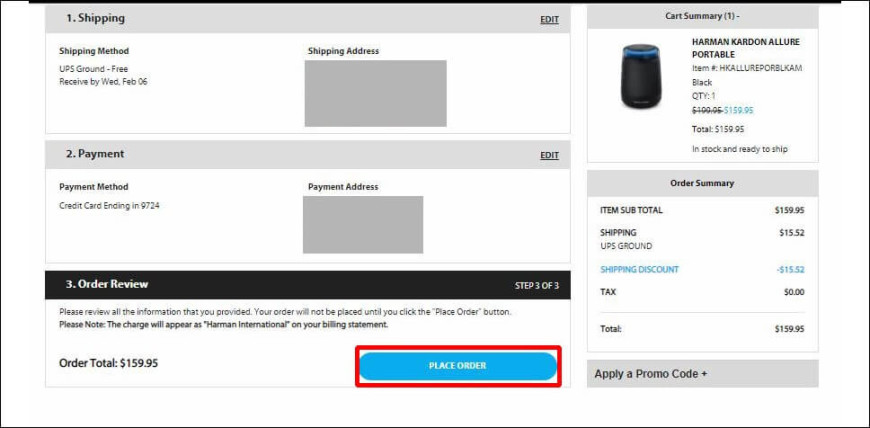Click the 'Harman International' billing note line
The width and height of the screenshot is (870, 428).
[x=224, y=324]
